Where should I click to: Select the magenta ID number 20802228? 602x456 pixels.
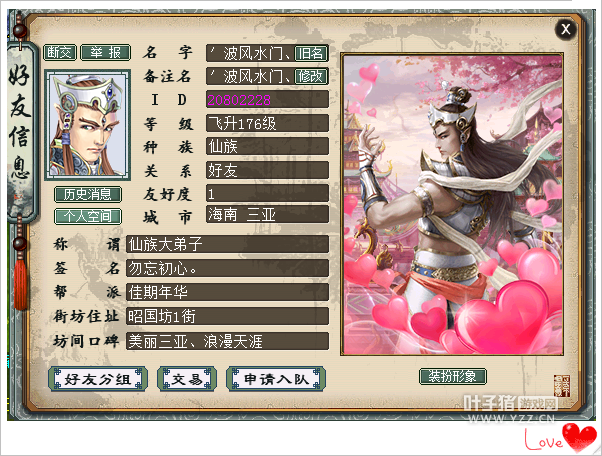239,100
